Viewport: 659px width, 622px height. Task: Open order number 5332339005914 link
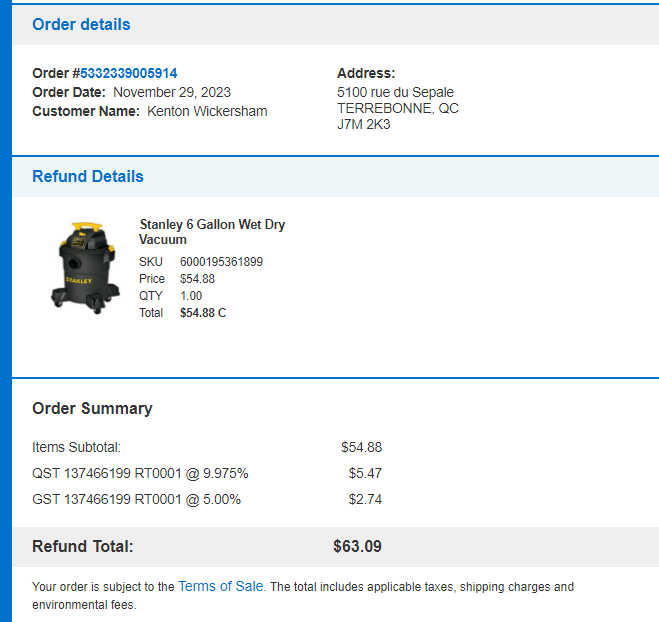click(128, 73)
